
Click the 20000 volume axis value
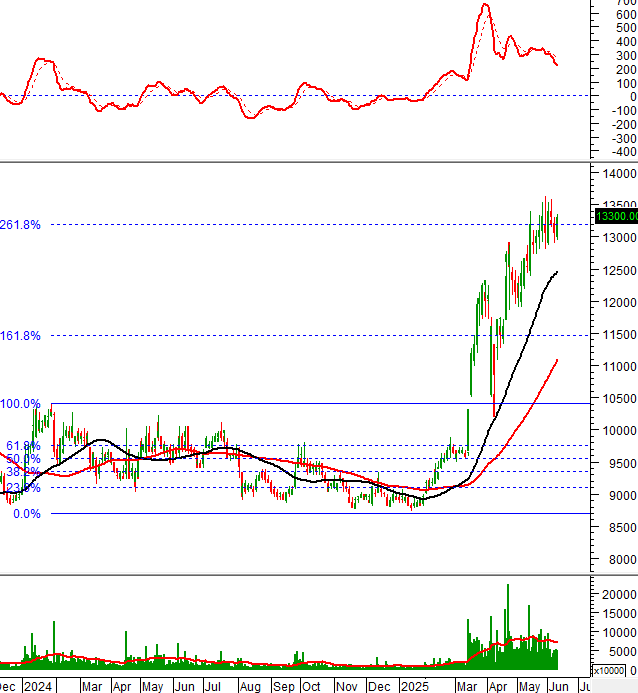point(619,594)
